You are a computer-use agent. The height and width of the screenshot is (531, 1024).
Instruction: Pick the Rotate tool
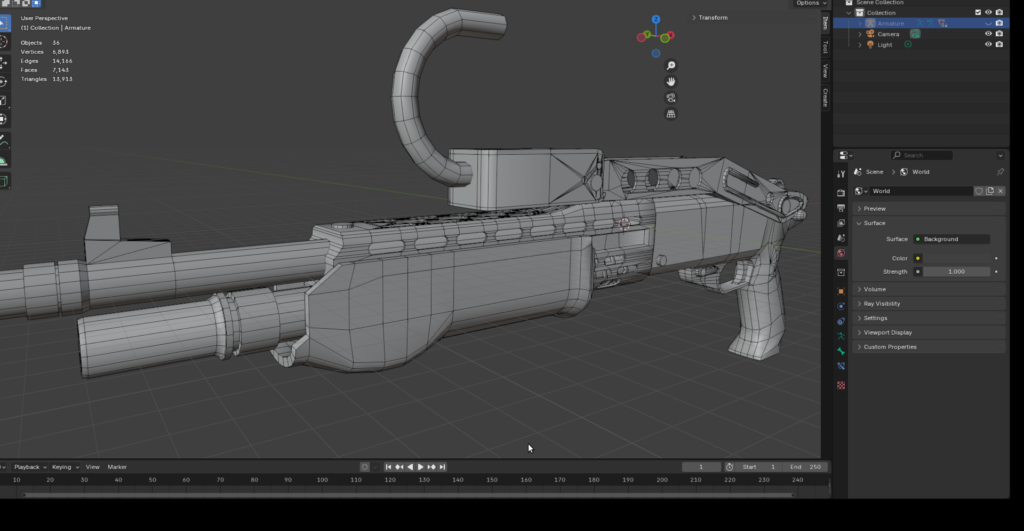[x=3, y=81]
